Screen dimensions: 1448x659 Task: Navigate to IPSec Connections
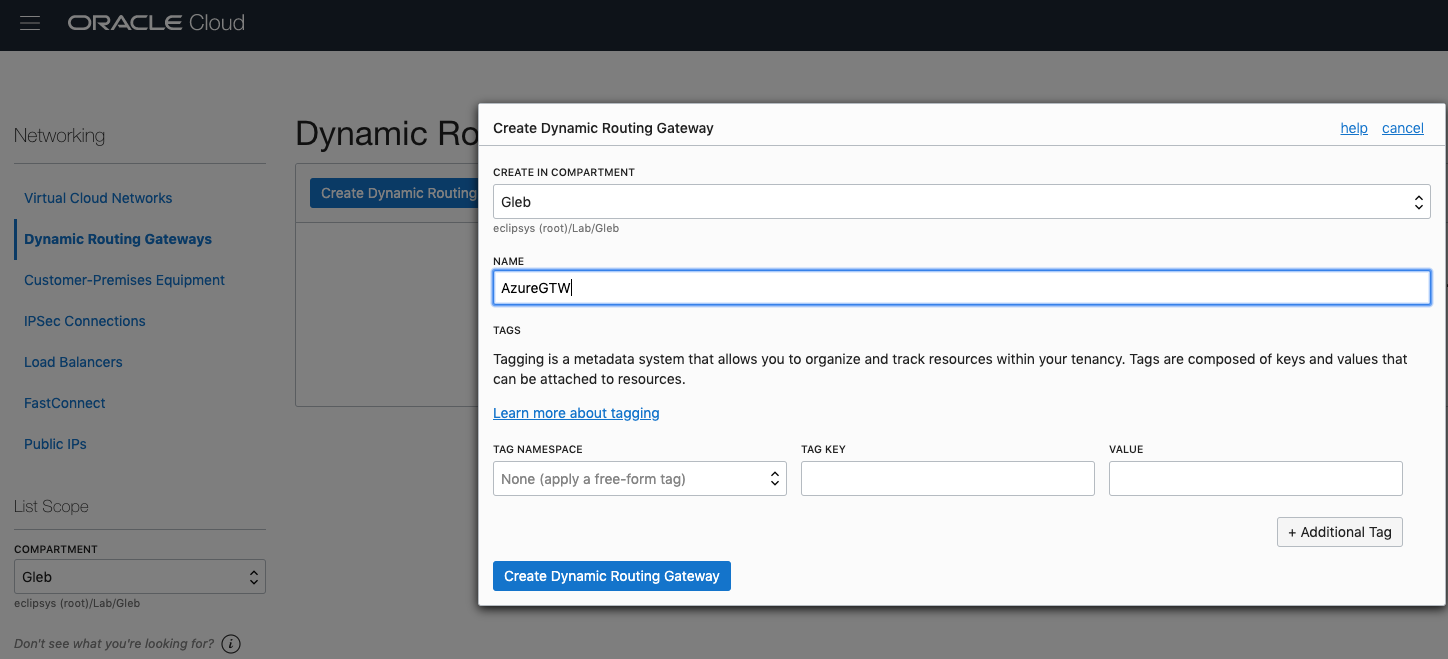point(84,321)
